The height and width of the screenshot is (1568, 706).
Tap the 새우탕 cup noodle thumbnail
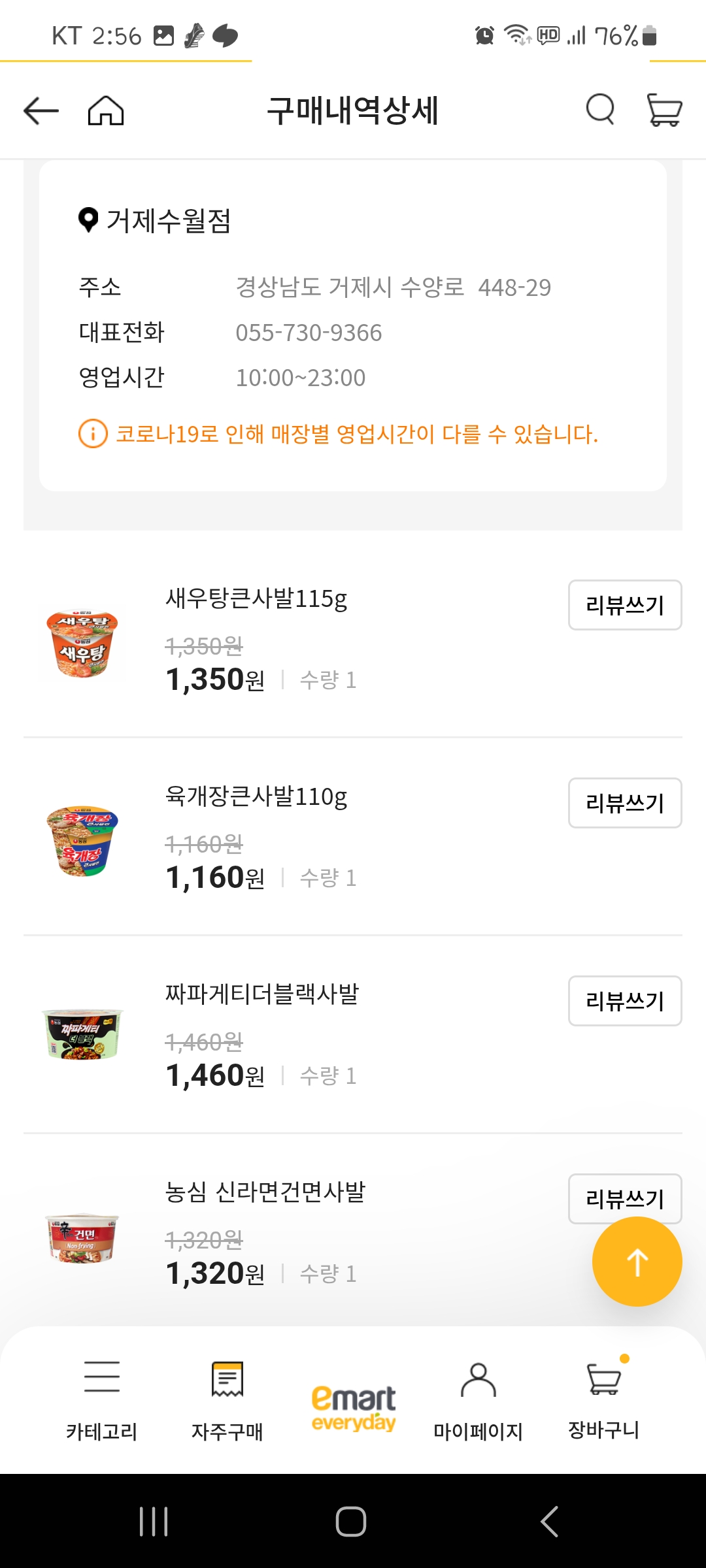point(82,644)
